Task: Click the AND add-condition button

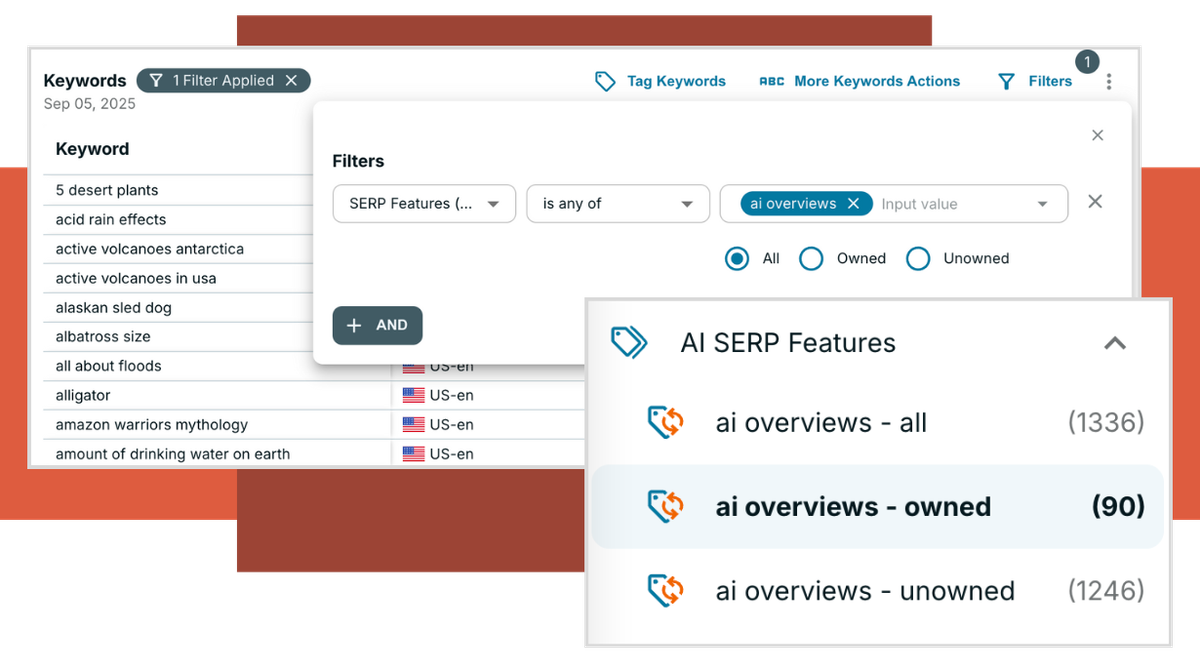Action: (x=377, y=326)
